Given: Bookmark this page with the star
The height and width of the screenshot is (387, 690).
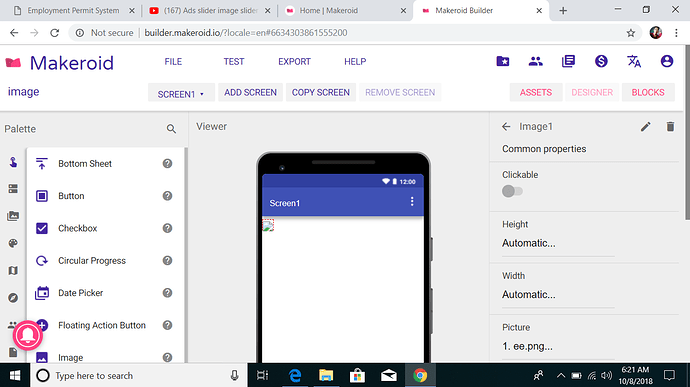Looking at the screenshot, I should click(631, 33).
